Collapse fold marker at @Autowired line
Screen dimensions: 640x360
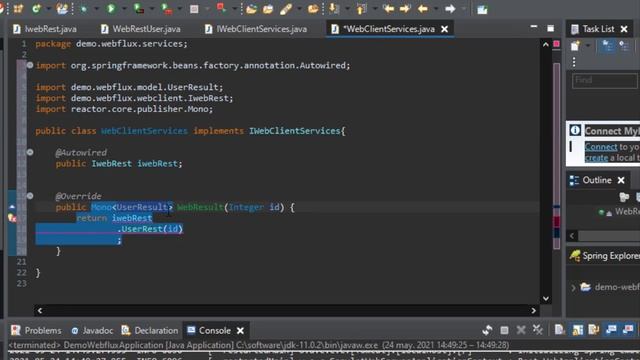point(30,152)
